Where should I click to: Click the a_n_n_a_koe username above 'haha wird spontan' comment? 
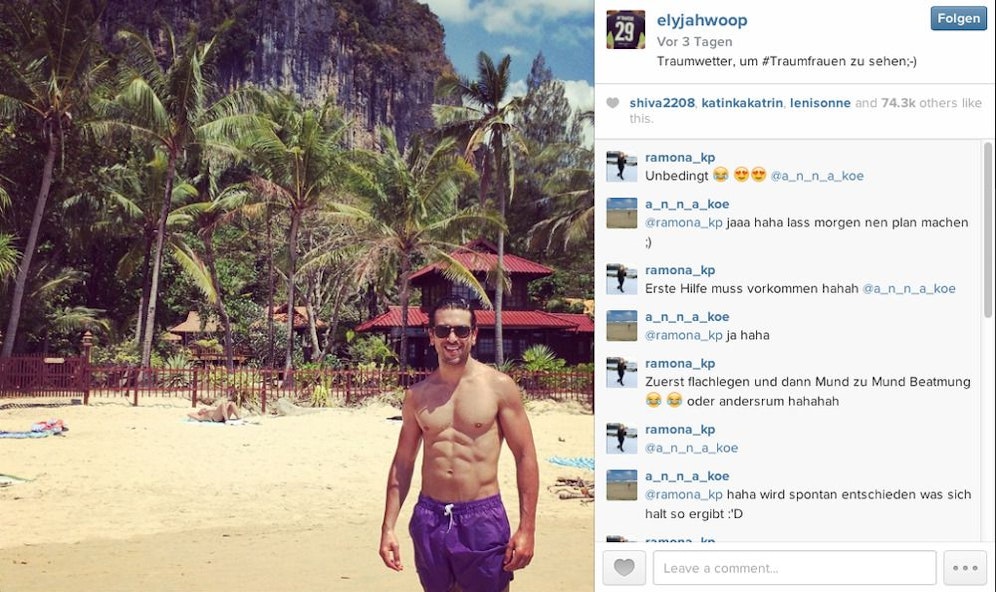coord(687,476)
